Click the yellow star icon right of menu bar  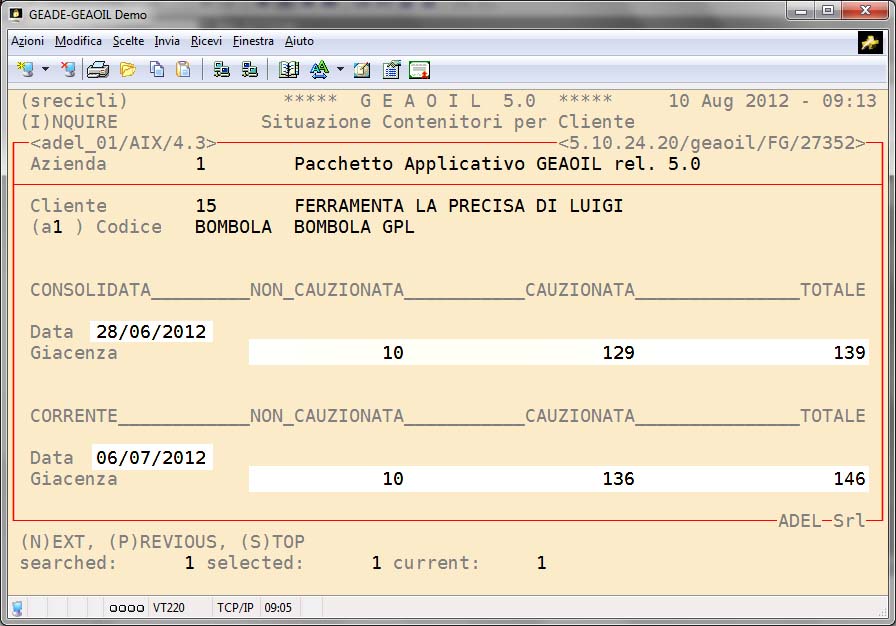[x=869, y=42]
